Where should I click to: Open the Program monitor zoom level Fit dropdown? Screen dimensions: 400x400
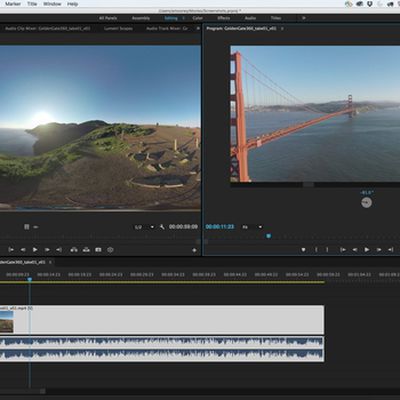pyautogui.click(x=252, y=227)
